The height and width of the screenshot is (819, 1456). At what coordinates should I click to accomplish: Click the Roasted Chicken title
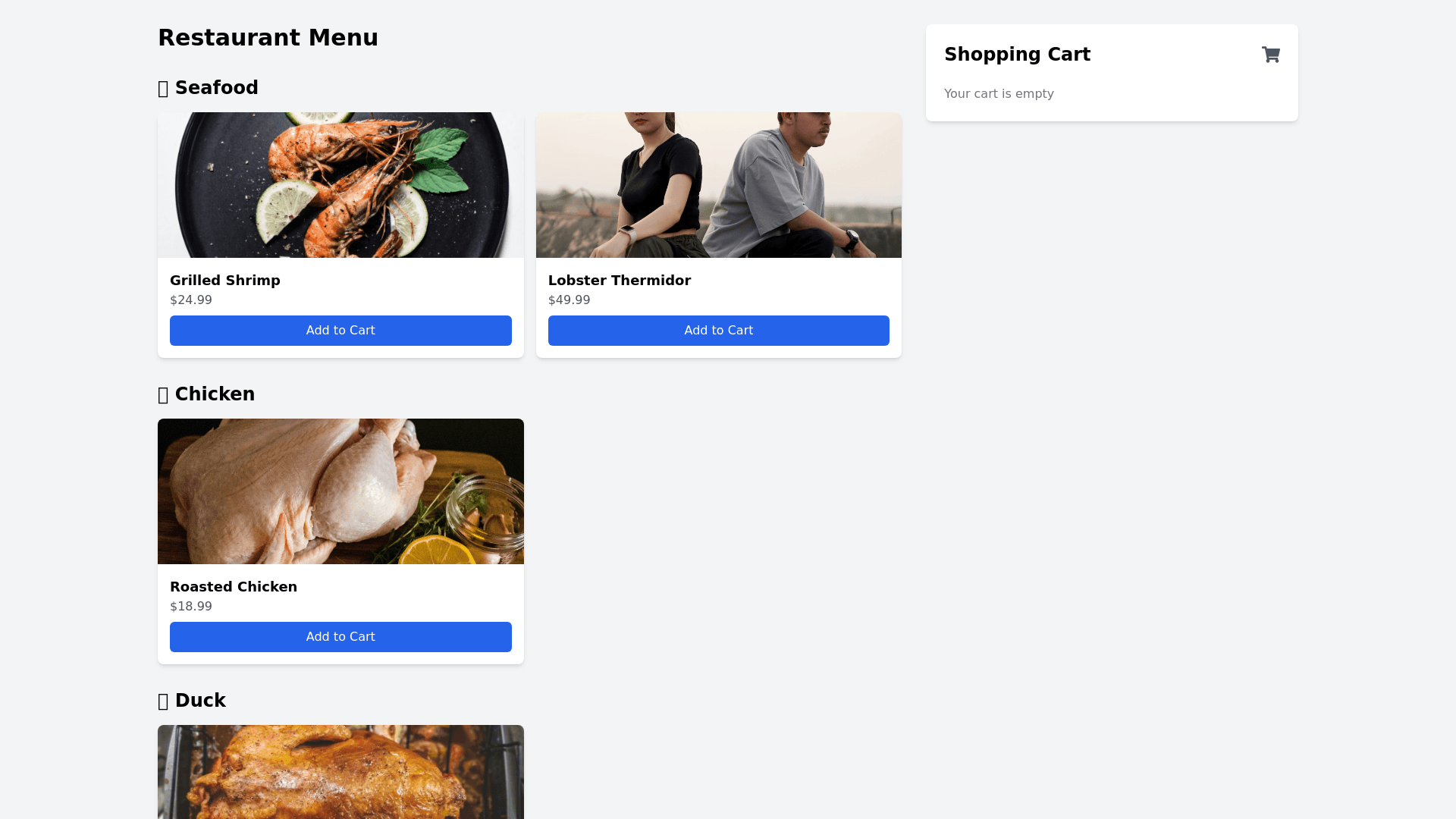234,587
